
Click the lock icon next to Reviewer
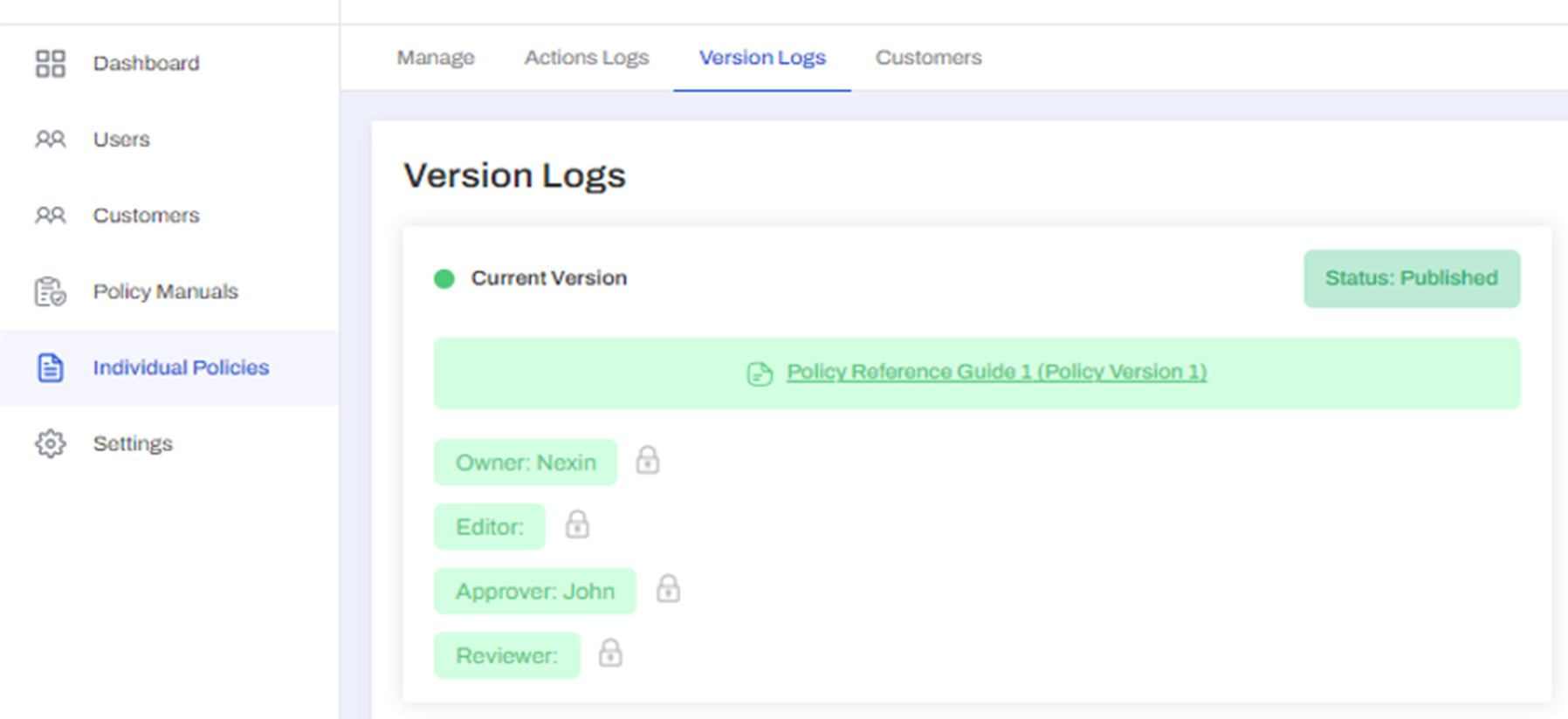pos(610,654)
